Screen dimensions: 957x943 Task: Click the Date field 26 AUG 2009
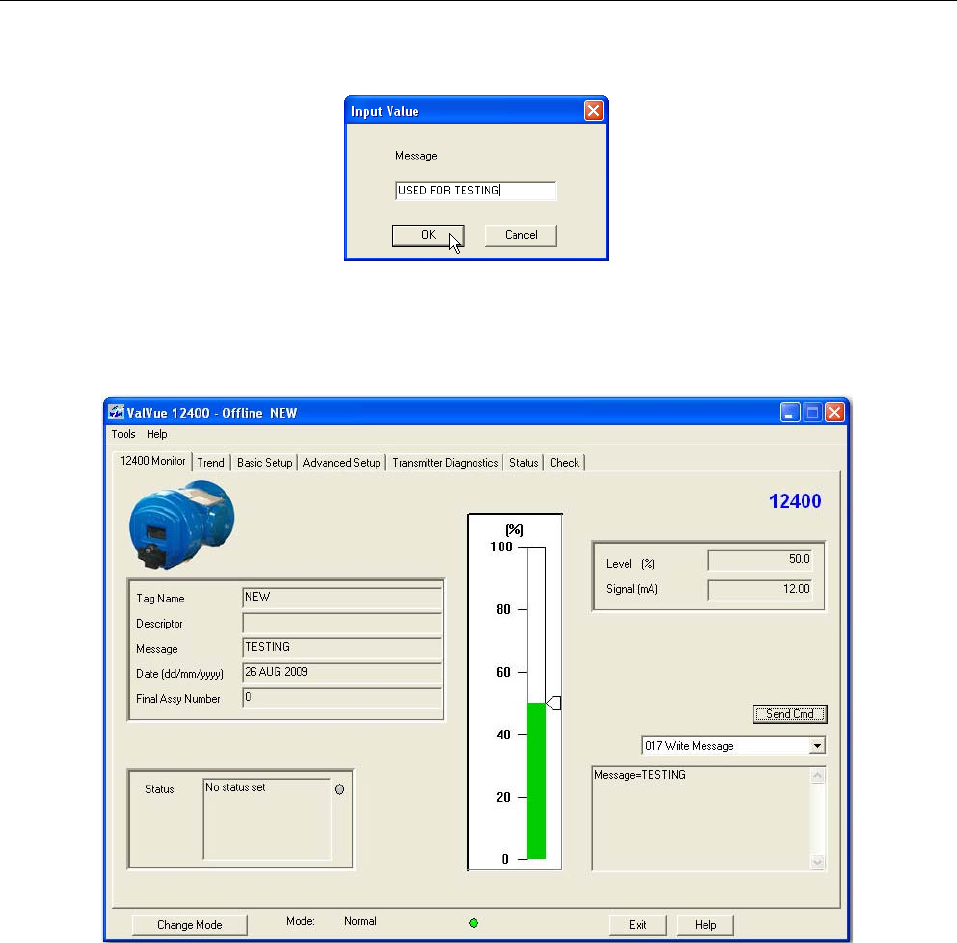(342, 673)
